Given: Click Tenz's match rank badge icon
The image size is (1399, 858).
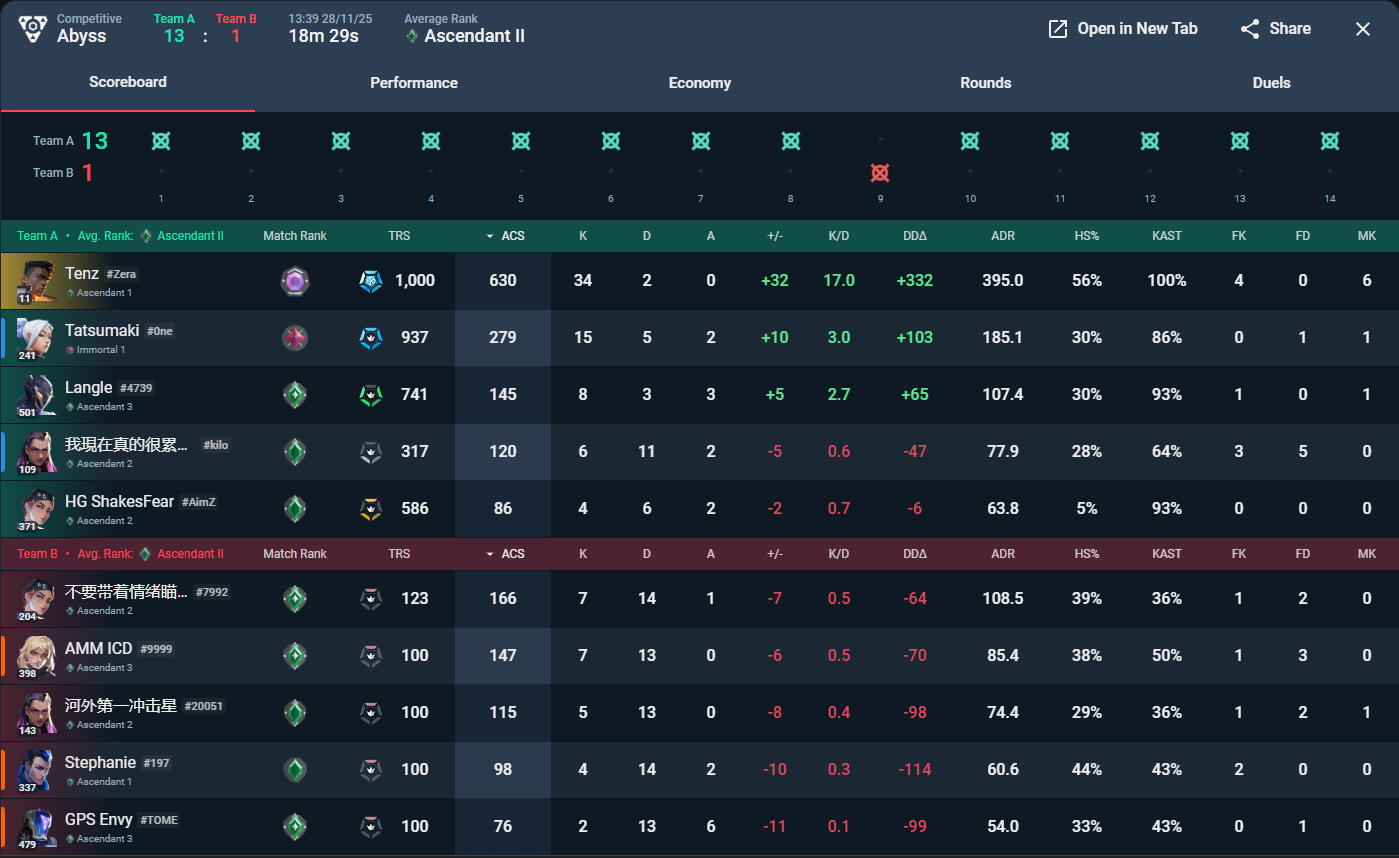Looking at the screenshot, I should click(x=294, y=281).
